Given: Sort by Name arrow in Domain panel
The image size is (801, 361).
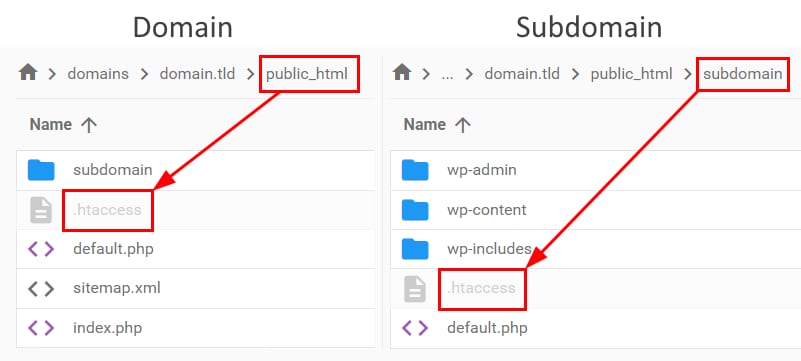Looking at the screenshot, I should click(x=89, y=125).
